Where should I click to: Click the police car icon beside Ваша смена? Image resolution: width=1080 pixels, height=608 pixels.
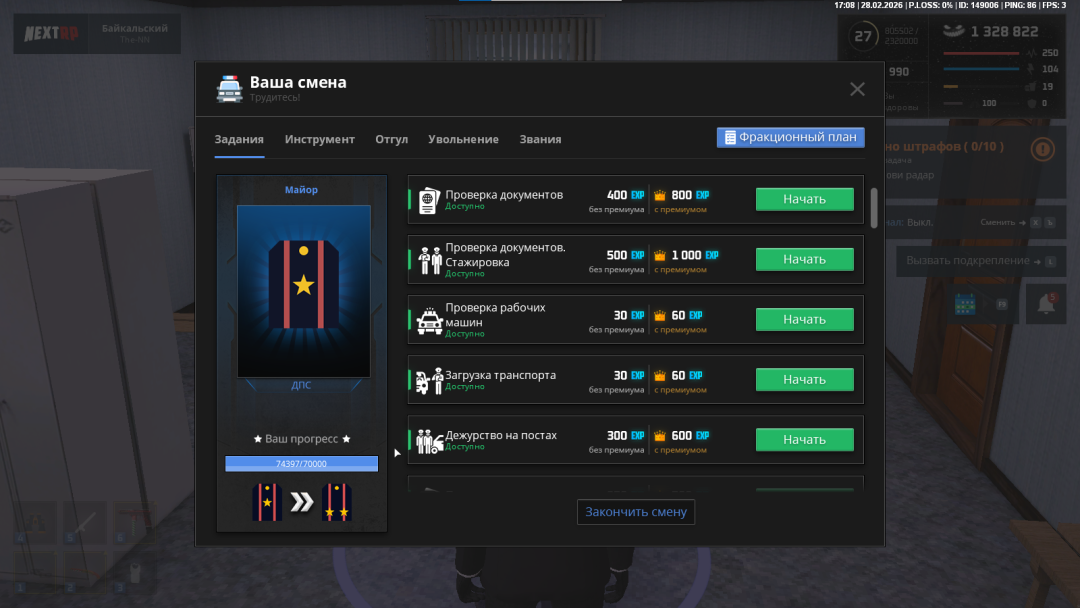point(229,89)
